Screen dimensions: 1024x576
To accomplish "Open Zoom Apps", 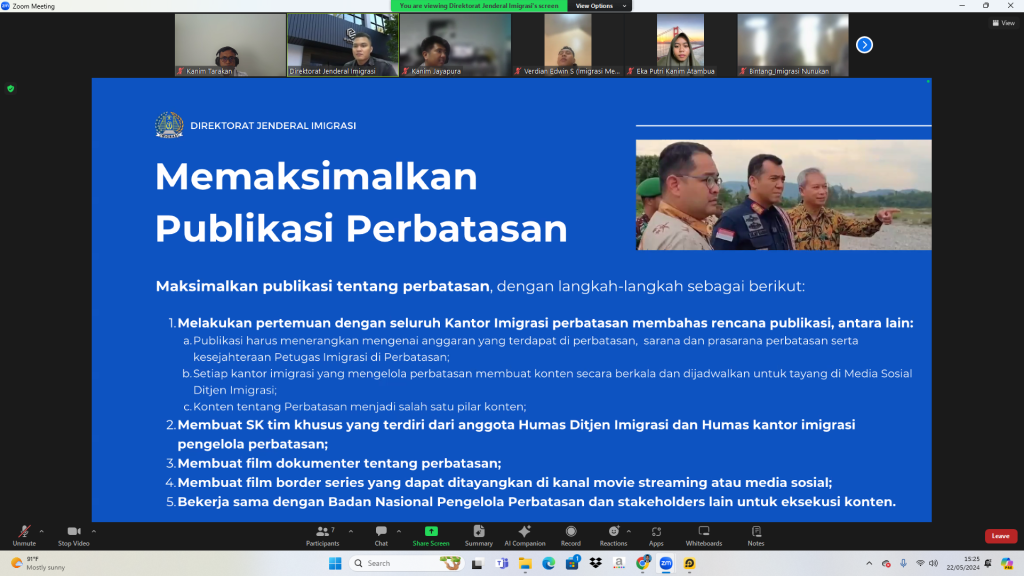I will click(656, 536).
